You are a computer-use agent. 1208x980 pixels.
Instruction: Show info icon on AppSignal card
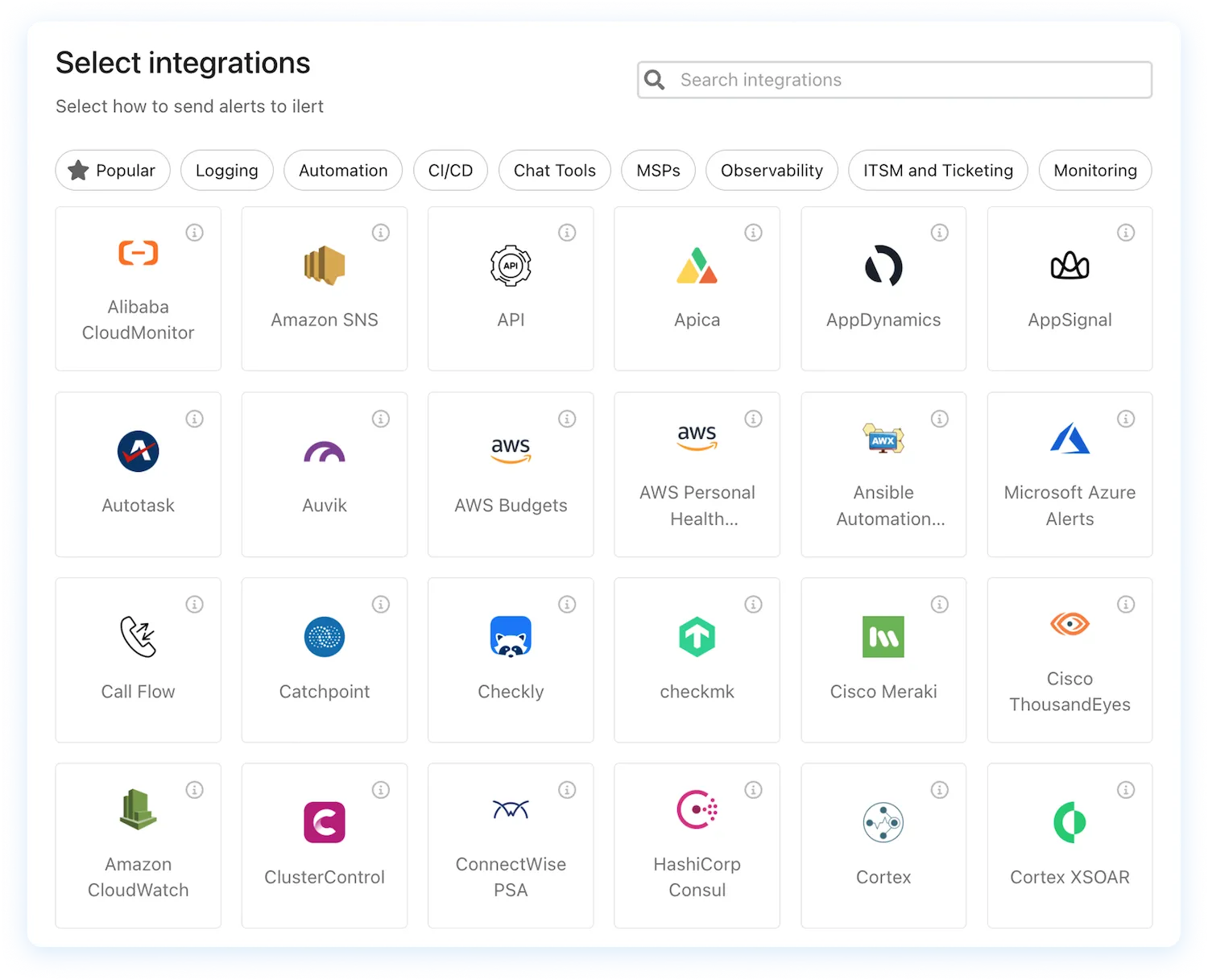click(x=1126, y=233)
